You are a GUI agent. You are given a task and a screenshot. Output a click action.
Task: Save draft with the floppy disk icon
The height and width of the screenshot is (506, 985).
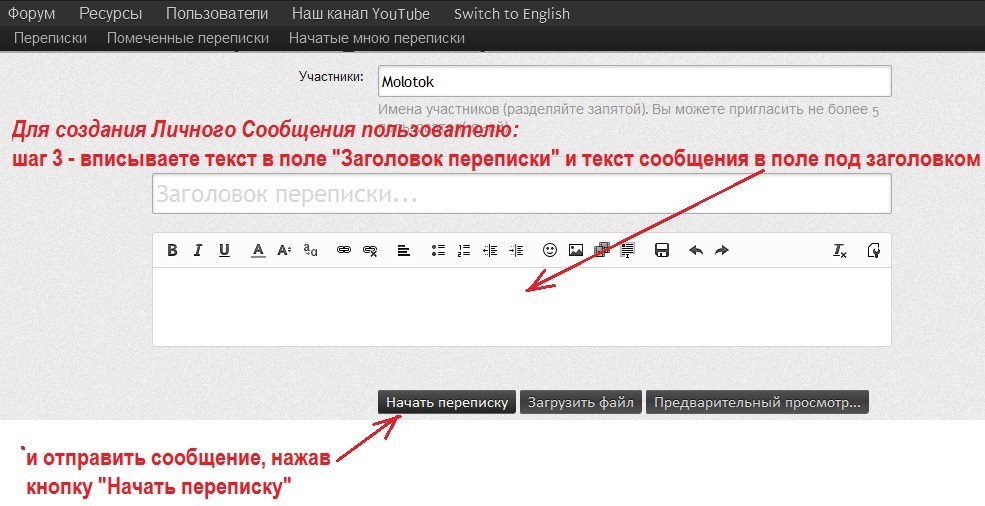pyautogui.click(x=661, y=251)
